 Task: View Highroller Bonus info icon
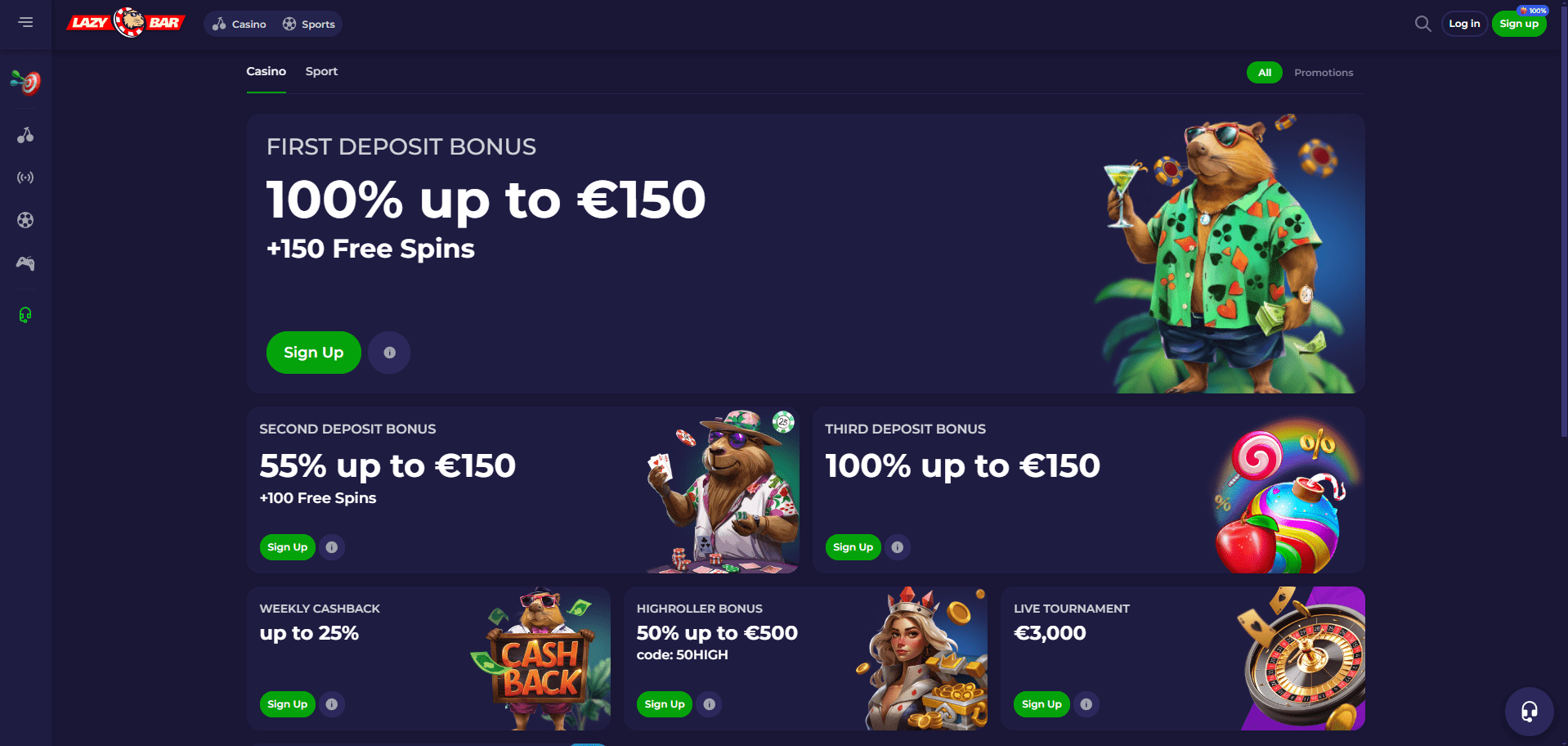pyautogui.click(x=709, y=704)
